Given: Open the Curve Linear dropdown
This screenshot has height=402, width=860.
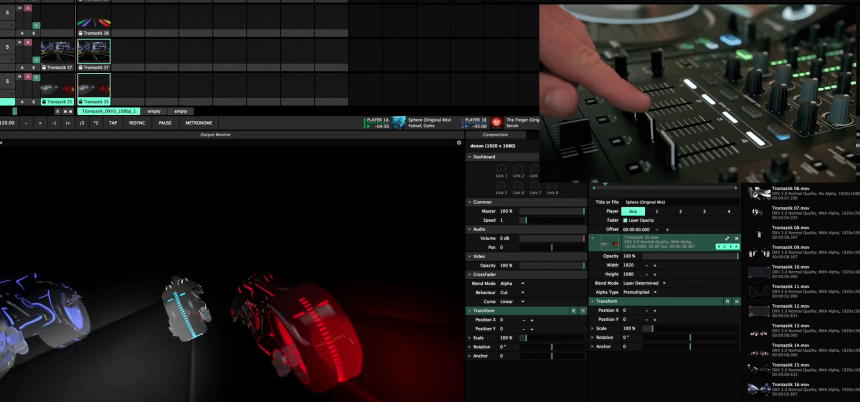Looking at the screenshot, I should pos(512,302).
